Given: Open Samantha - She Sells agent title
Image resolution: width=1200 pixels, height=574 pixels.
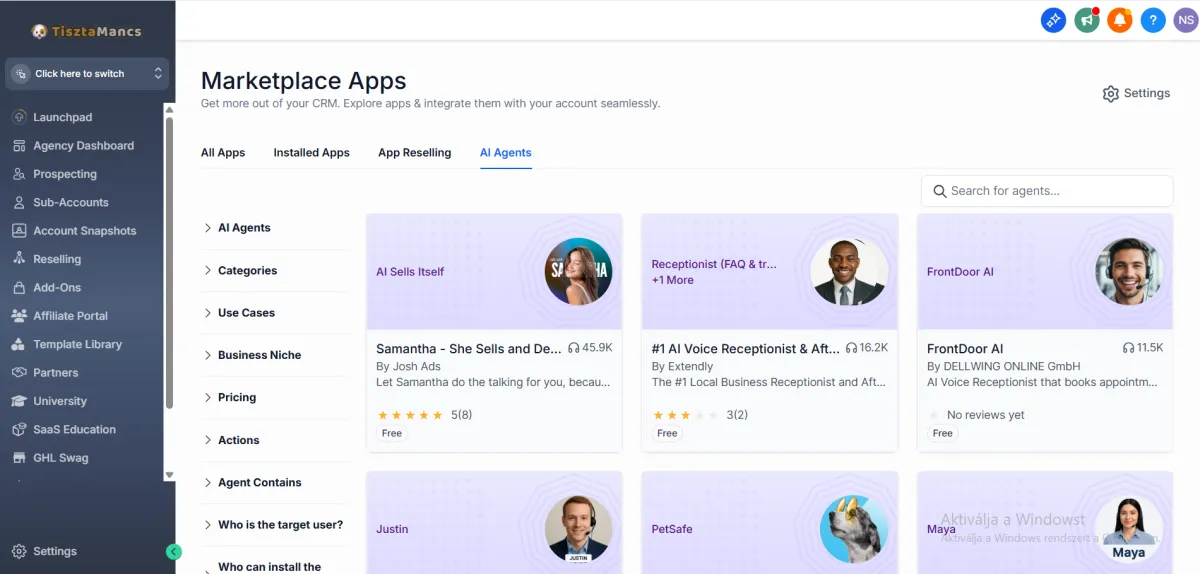Looking at the screenshot, I should tap(469, 349).
